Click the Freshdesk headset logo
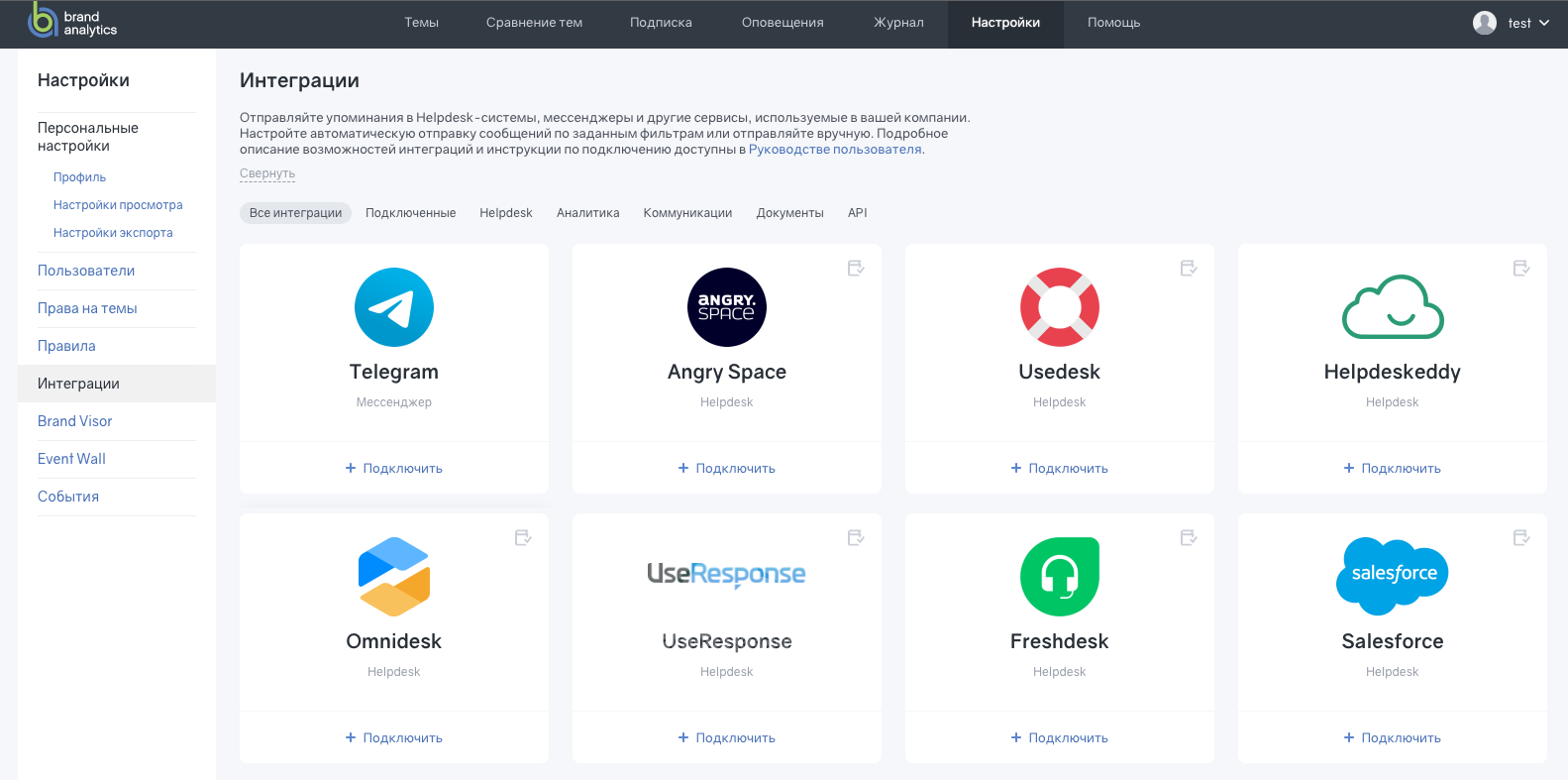 coord(1060,577)
